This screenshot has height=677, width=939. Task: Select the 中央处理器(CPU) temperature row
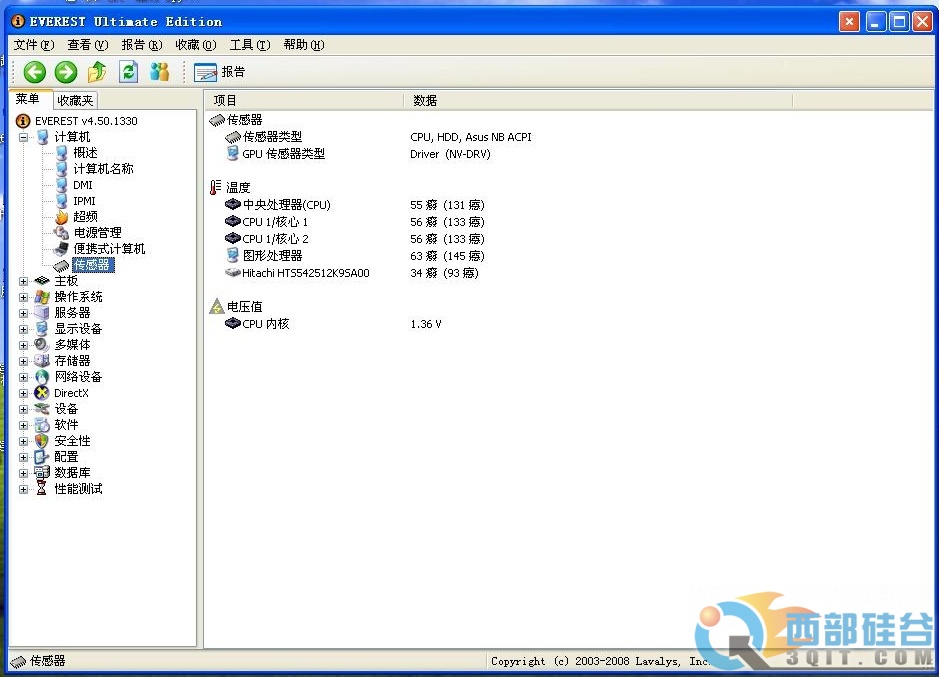355,205
